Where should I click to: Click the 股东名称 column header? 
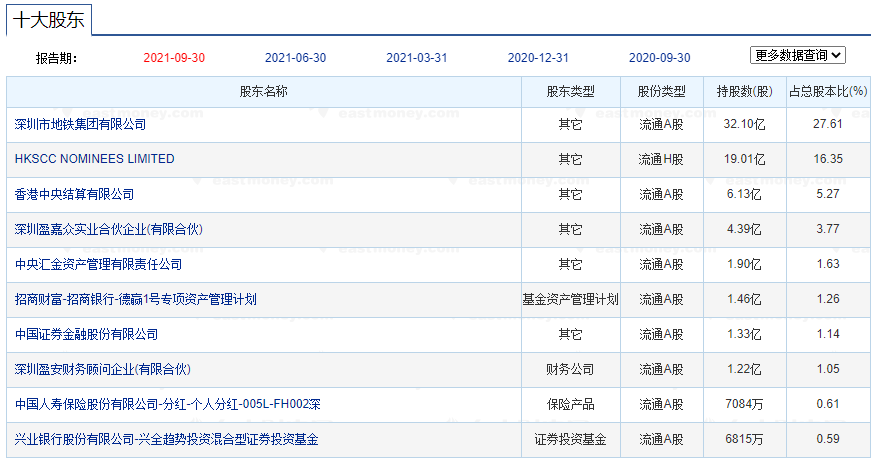(263, 92)
